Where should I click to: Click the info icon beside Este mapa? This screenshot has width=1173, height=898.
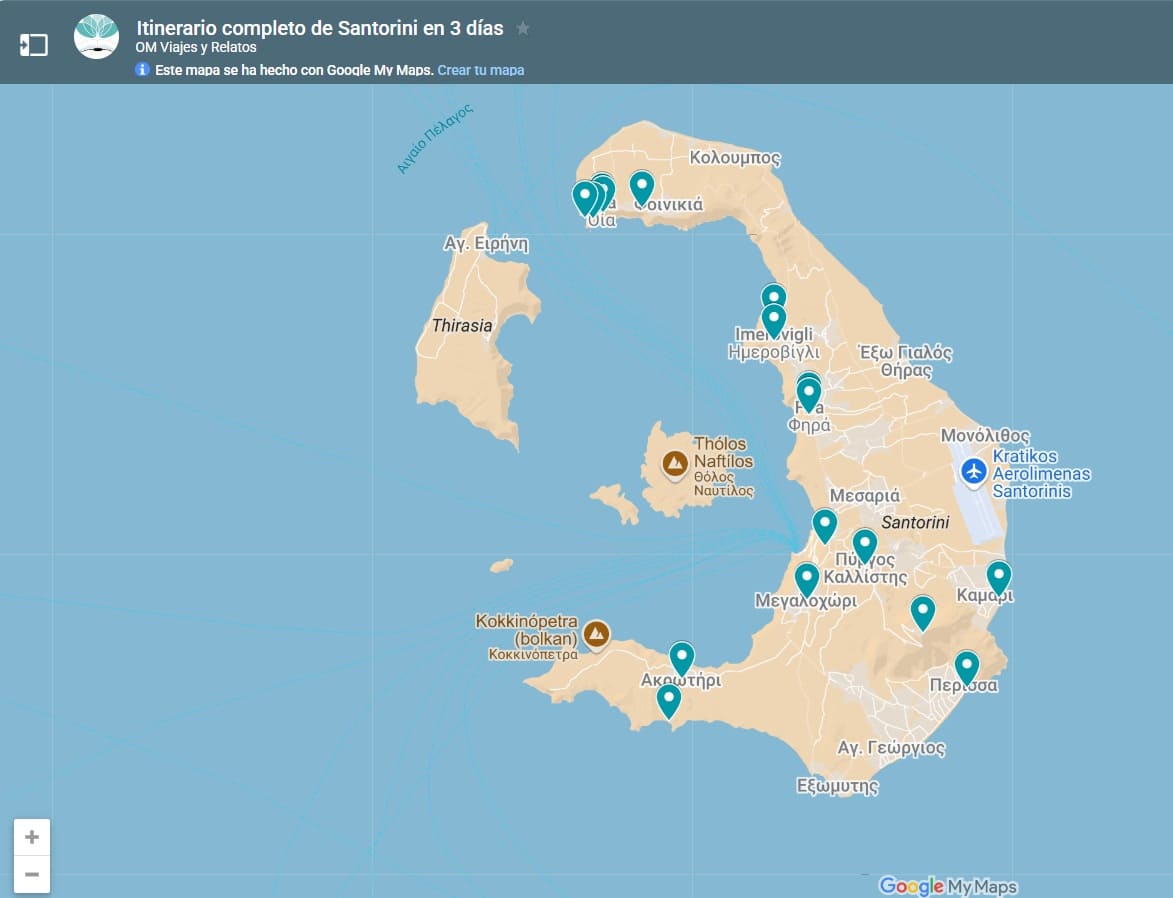click(x=142, y=70)
